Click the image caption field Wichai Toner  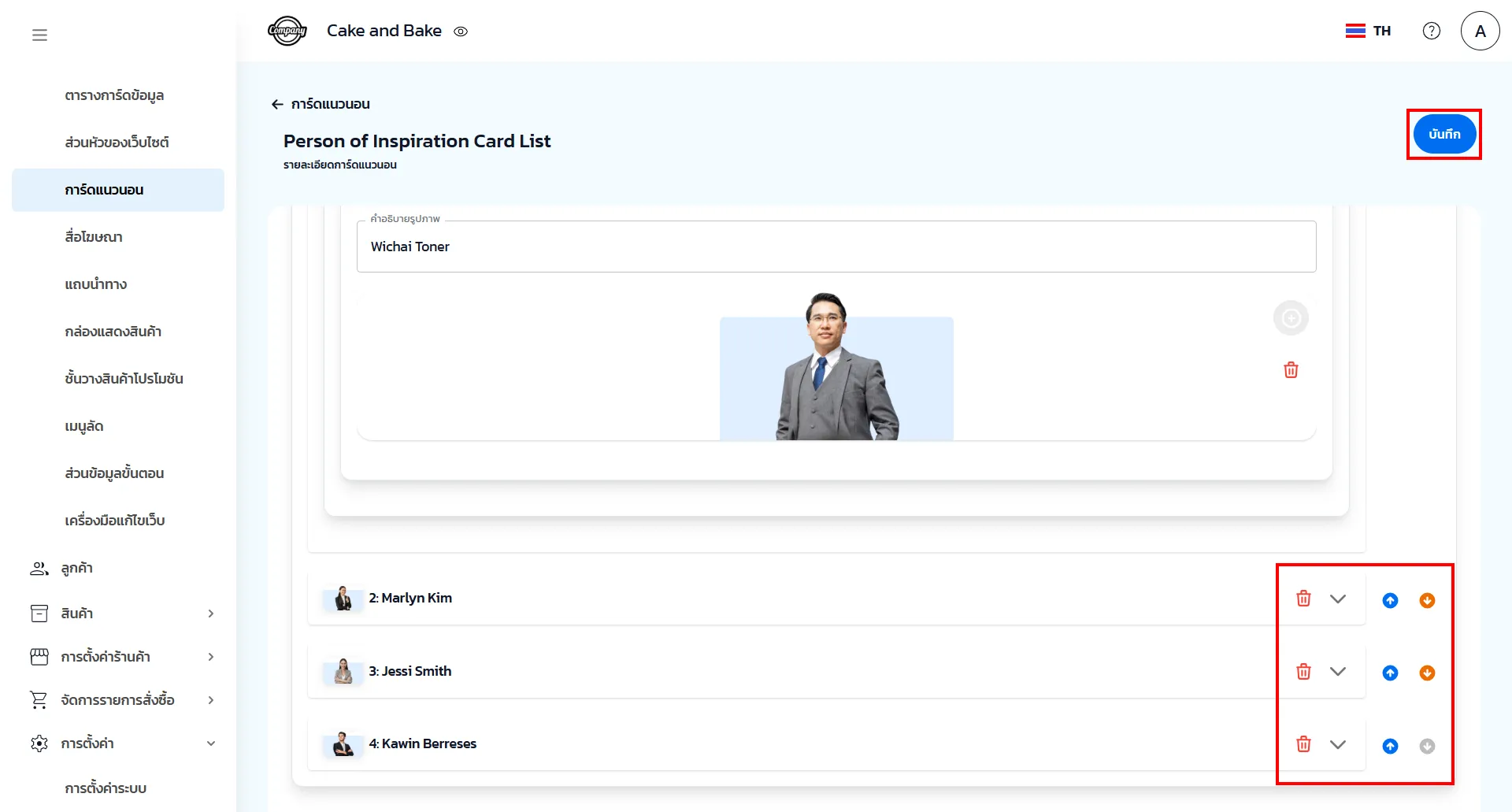point(835,247)
